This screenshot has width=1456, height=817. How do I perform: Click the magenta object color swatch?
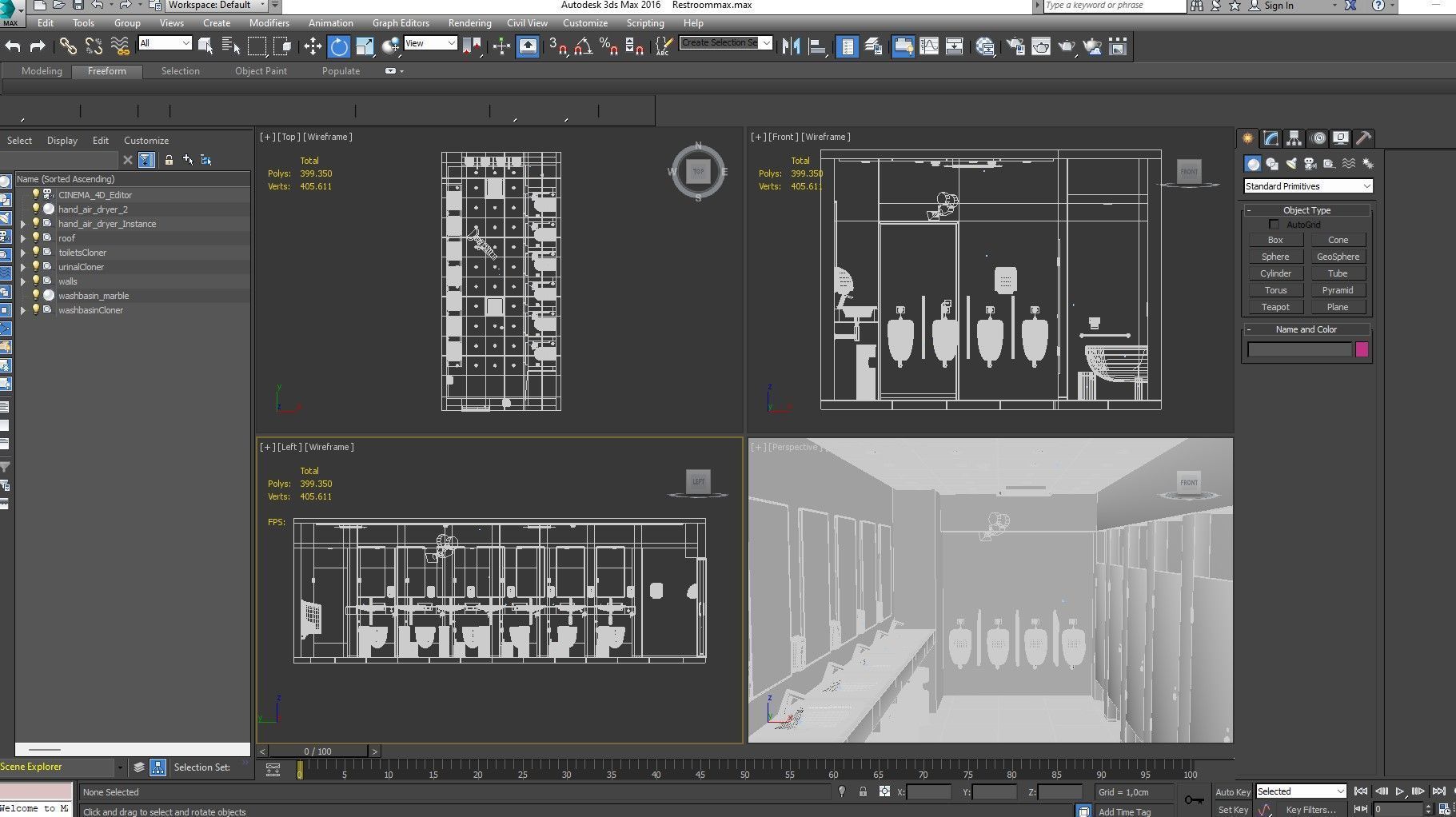point(1362,349)
